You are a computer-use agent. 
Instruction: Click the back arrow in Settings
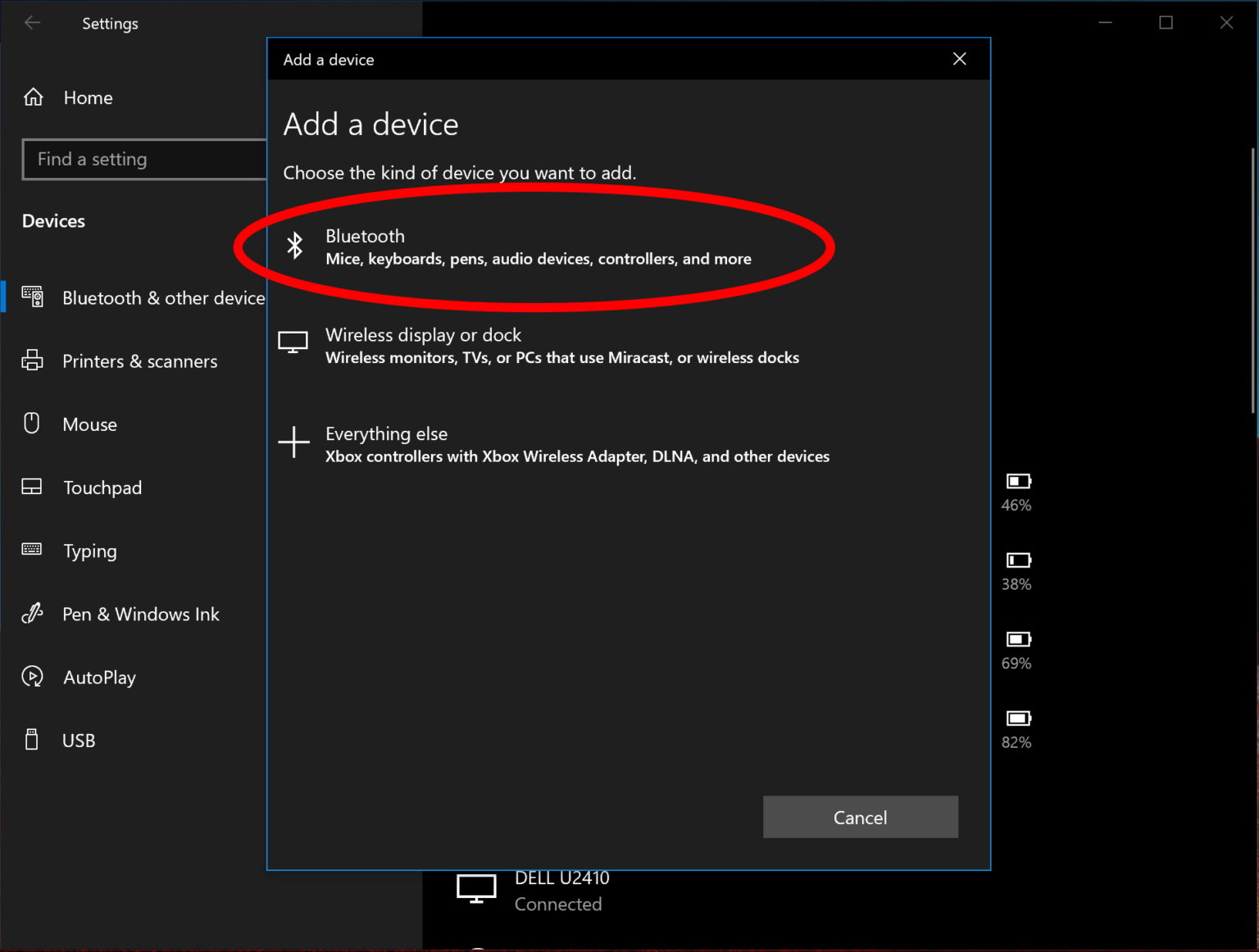(x=32, y=23)
